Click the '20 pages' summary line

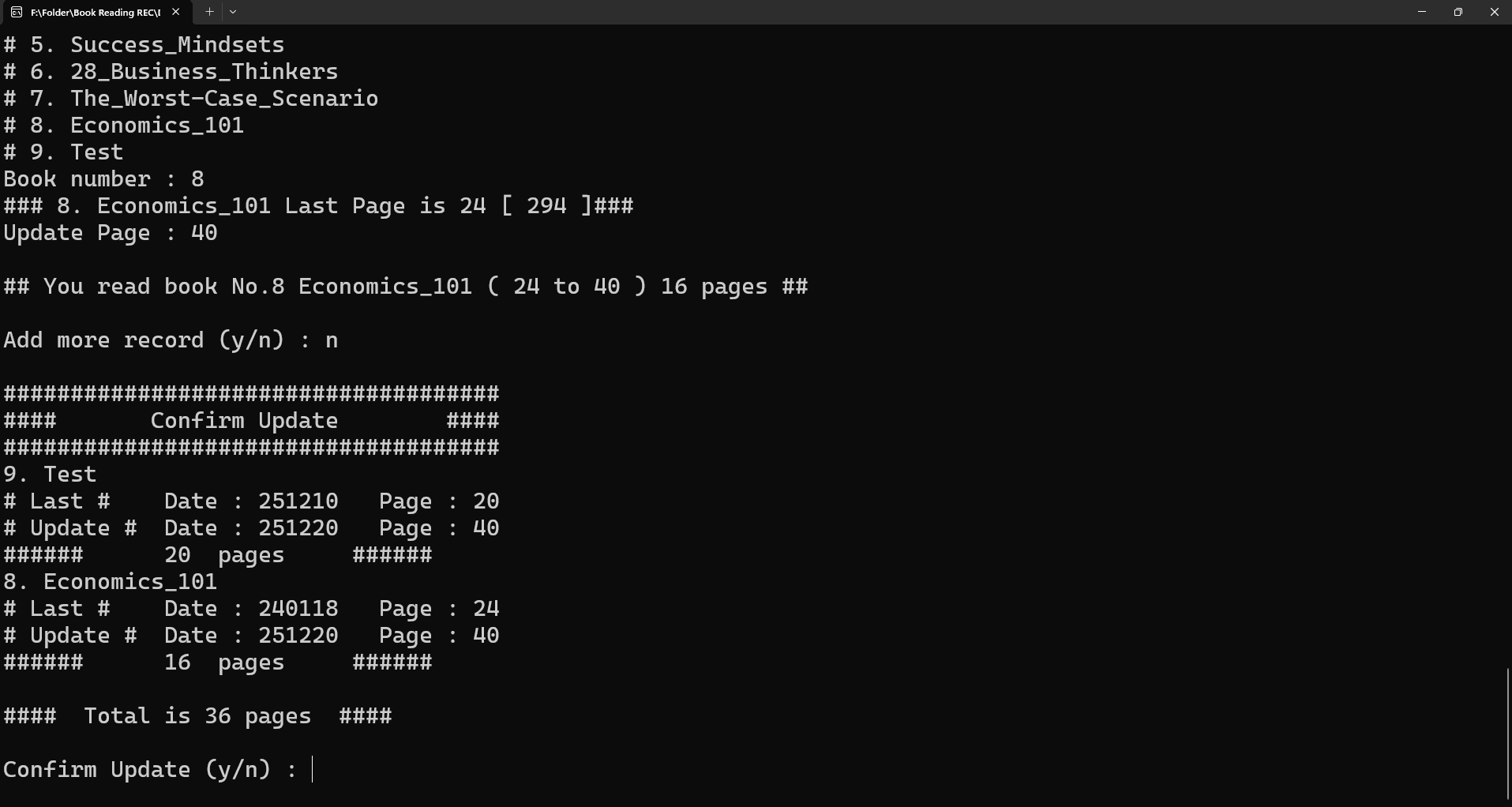(218, 555)
